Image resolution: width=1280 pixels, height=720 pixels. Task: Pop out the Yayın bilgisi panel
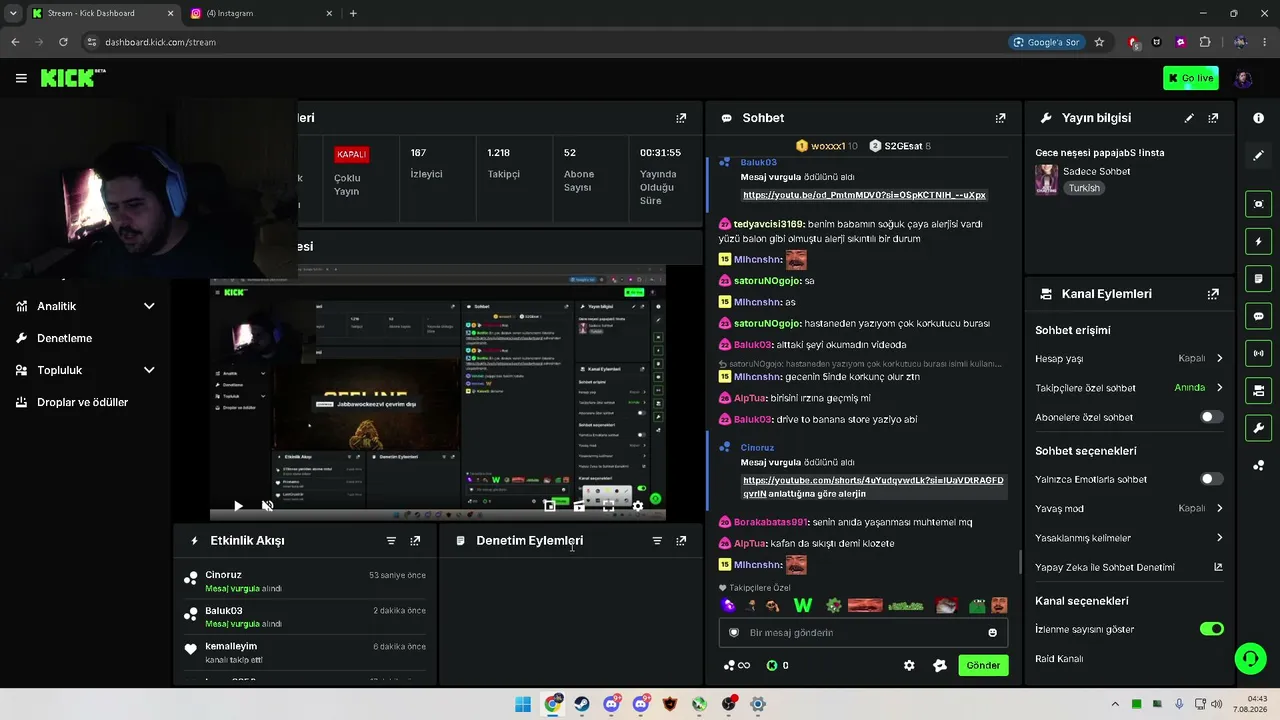pos(1213,118)
